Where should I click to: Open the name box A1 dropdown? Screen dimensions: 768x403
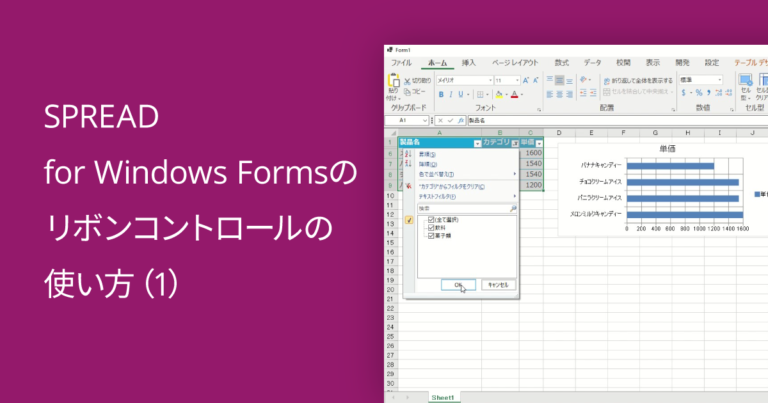(x=425, y=120)
